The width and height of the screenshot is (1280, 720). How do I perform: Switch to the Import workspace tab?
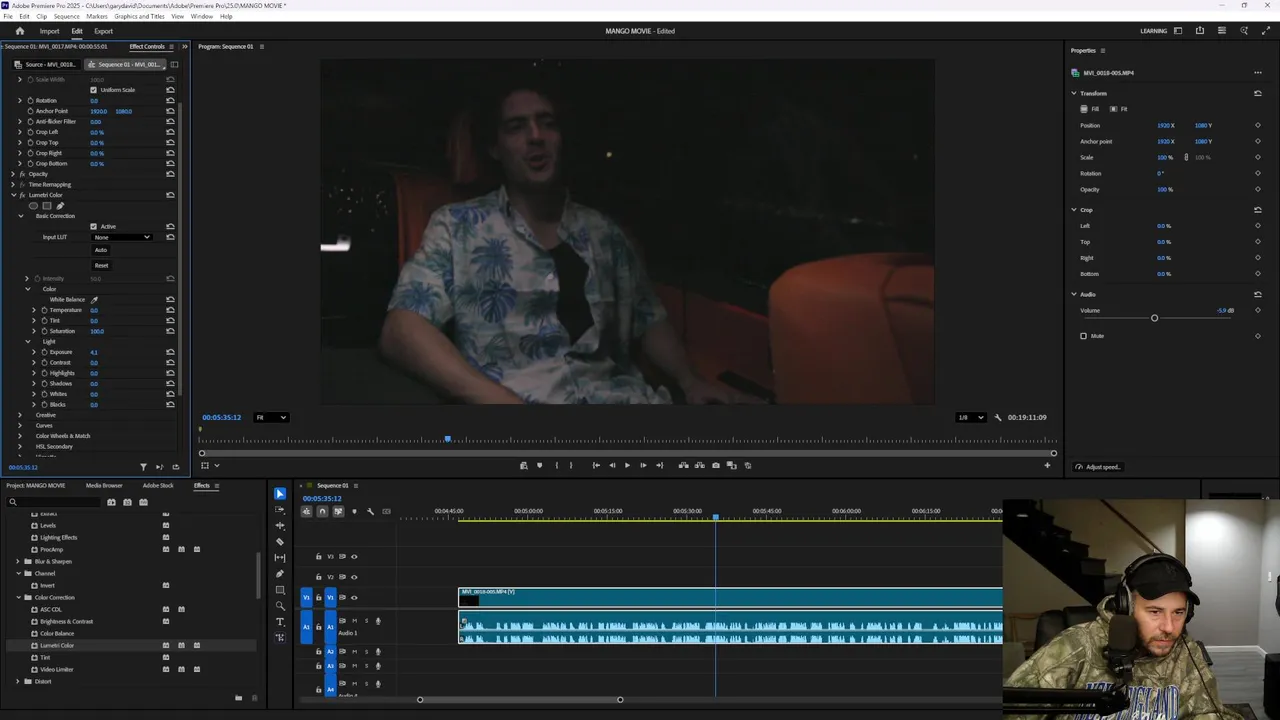tap(49, 31)
